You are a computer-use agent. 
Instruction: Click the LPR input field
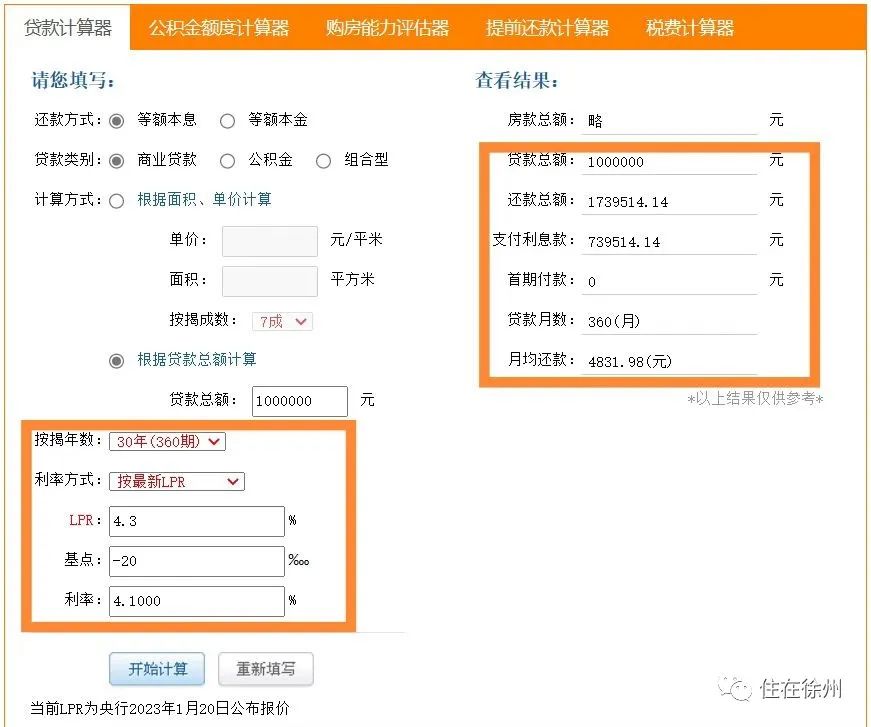(196, 521)
